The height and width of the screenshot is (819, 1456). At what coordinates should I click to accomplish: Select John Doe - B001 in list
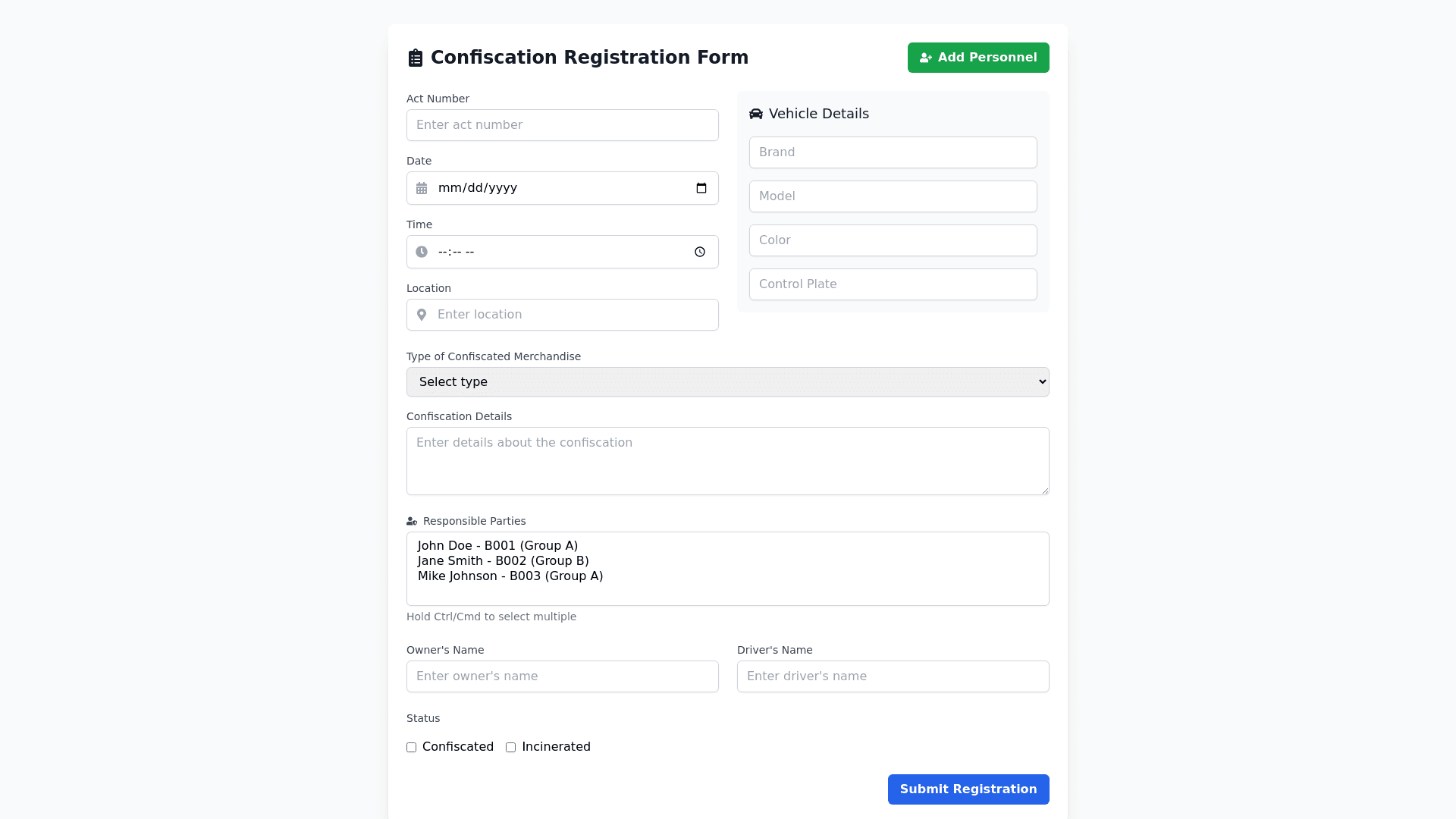coord(497,546)
